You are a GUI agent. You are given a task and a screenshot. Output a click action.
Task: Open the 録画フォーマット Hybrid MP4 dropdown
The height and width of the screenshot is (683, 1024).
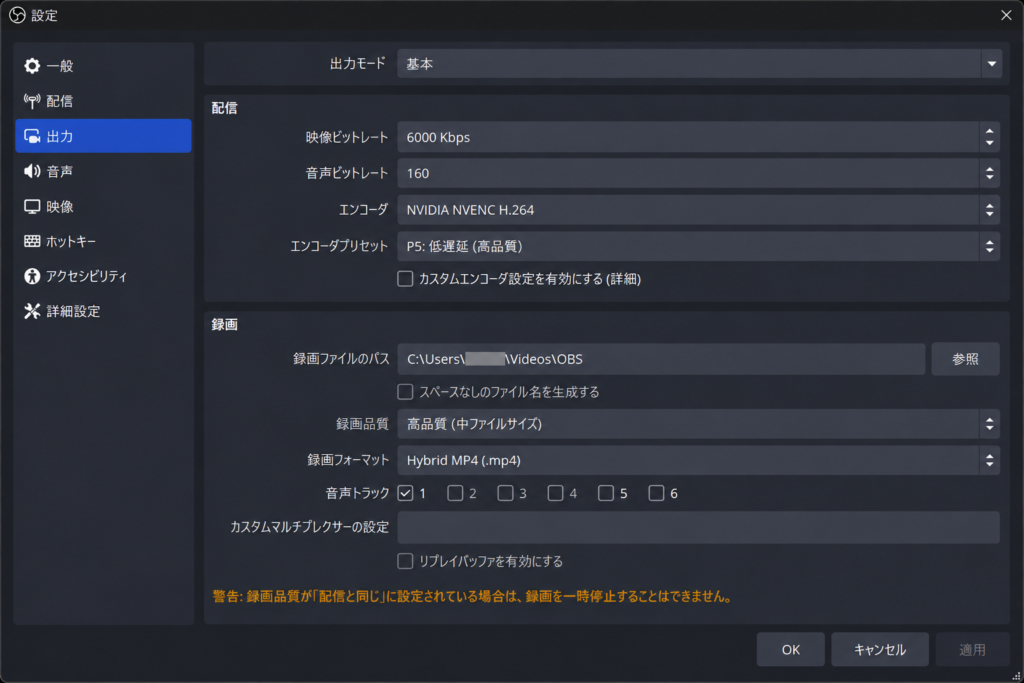coord(698,460)
